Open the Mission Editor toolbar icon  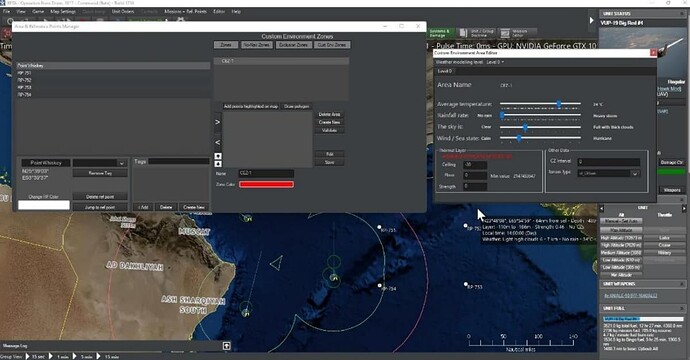518,33
